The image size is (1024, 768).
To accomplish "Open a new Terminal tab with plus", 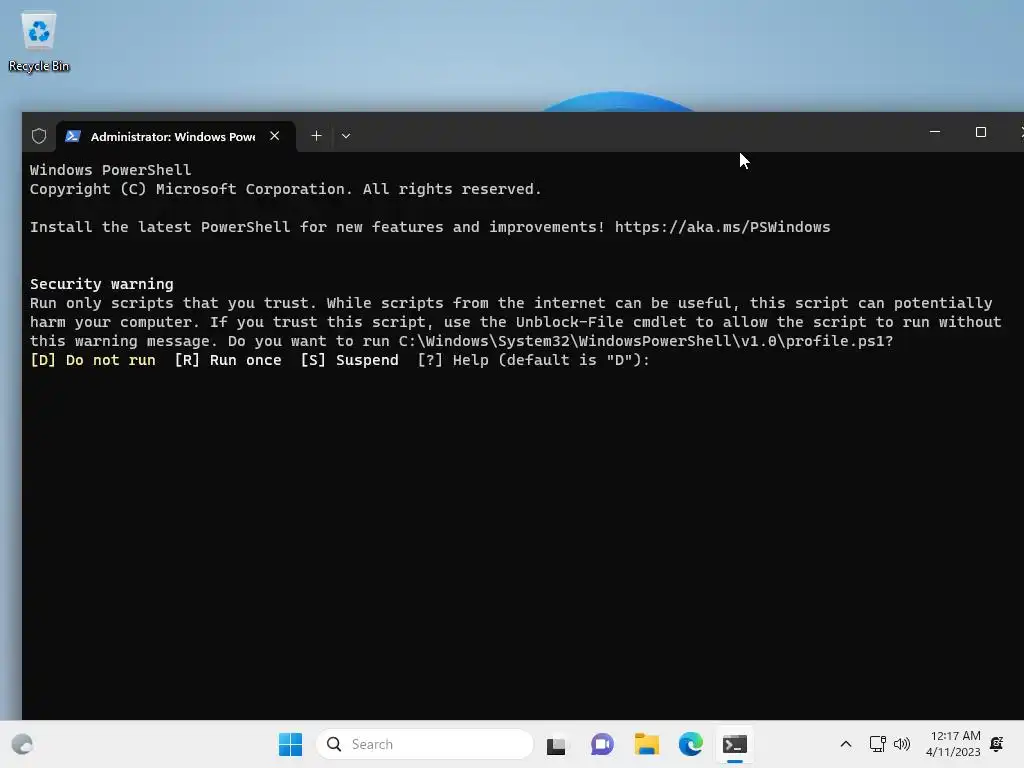I will pos(316,136).
